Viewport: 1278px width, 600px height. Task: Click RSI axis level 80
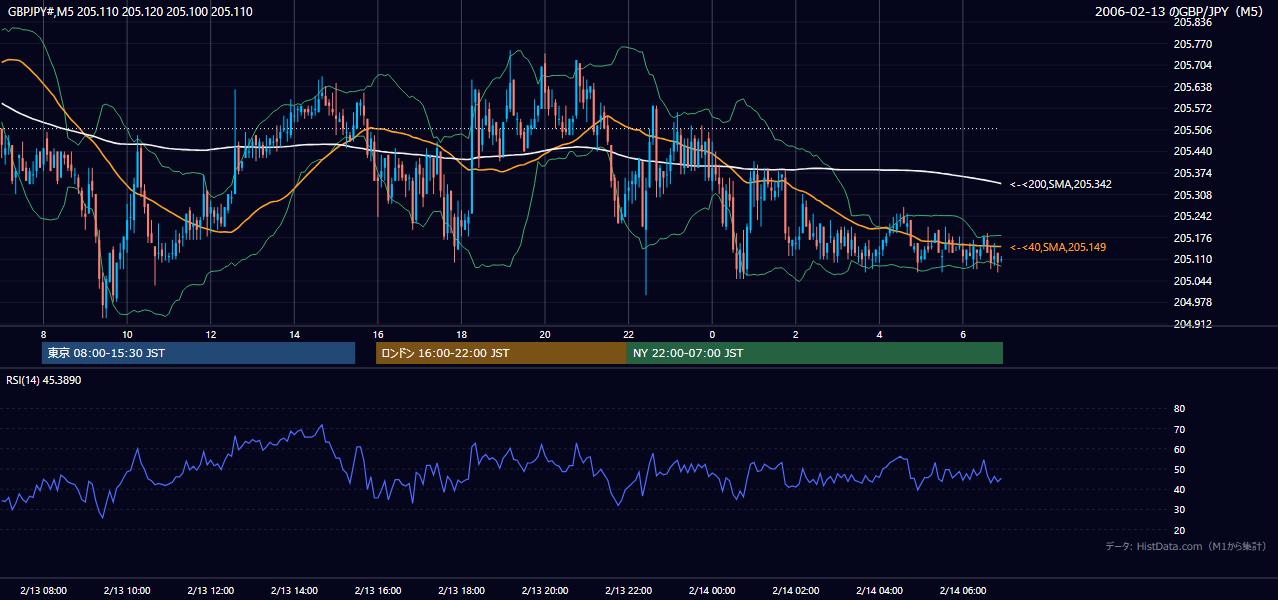pyautogui.click(x=1179, y=409)
